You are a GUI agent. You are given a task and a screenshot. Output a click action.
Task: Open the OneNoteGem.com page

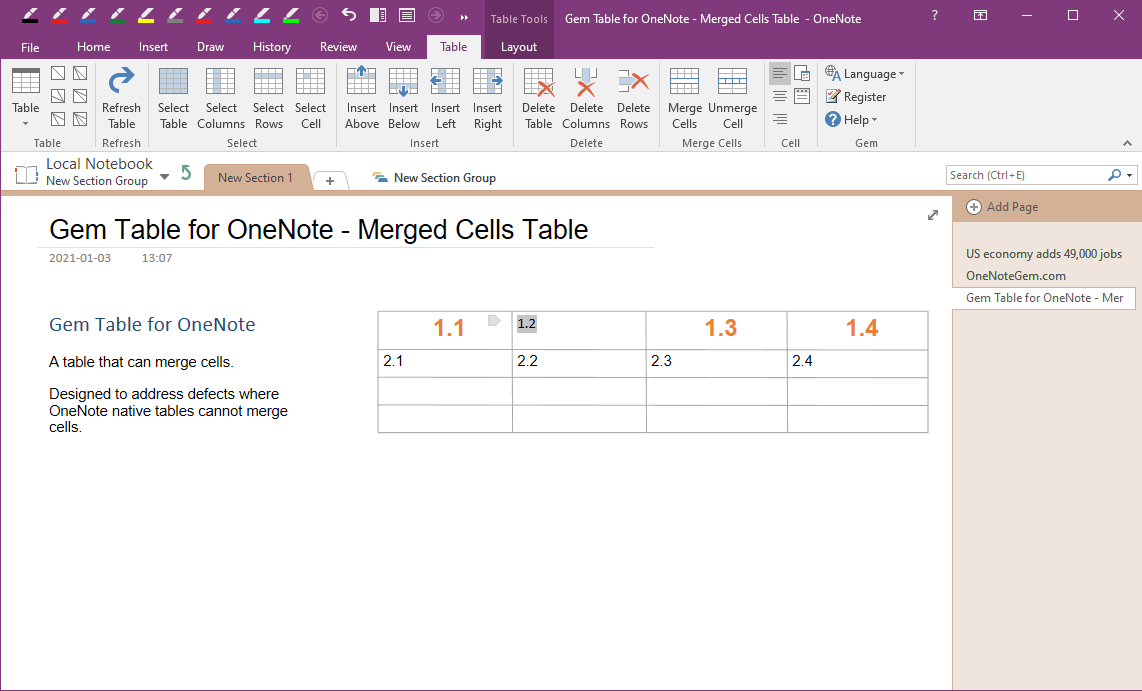click(1010, 275)
